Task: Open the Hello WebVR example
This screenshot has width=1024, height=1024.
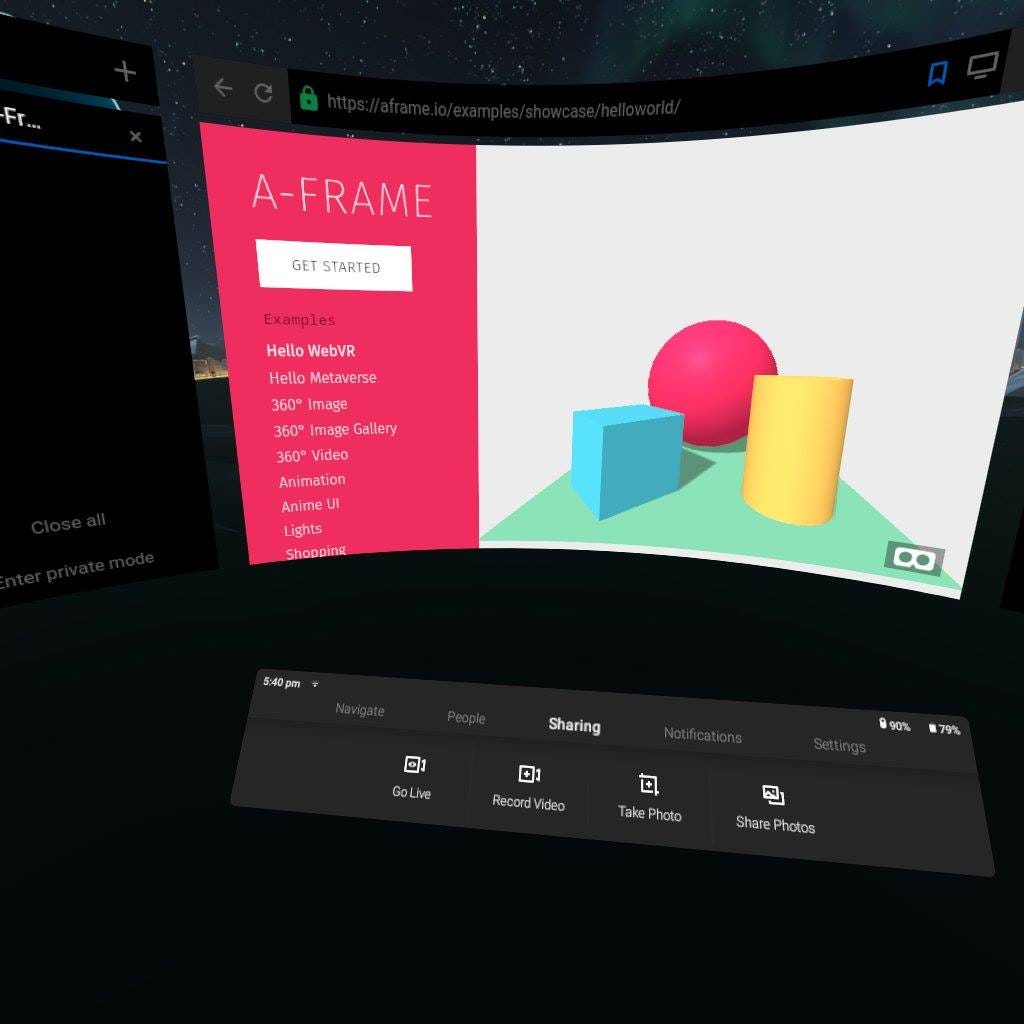Action: (311, 351)
